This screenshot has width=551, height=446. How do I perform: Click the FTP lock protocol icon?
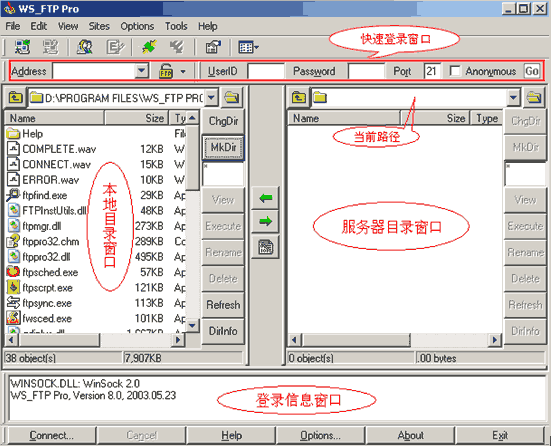click(x=166, y=71)
